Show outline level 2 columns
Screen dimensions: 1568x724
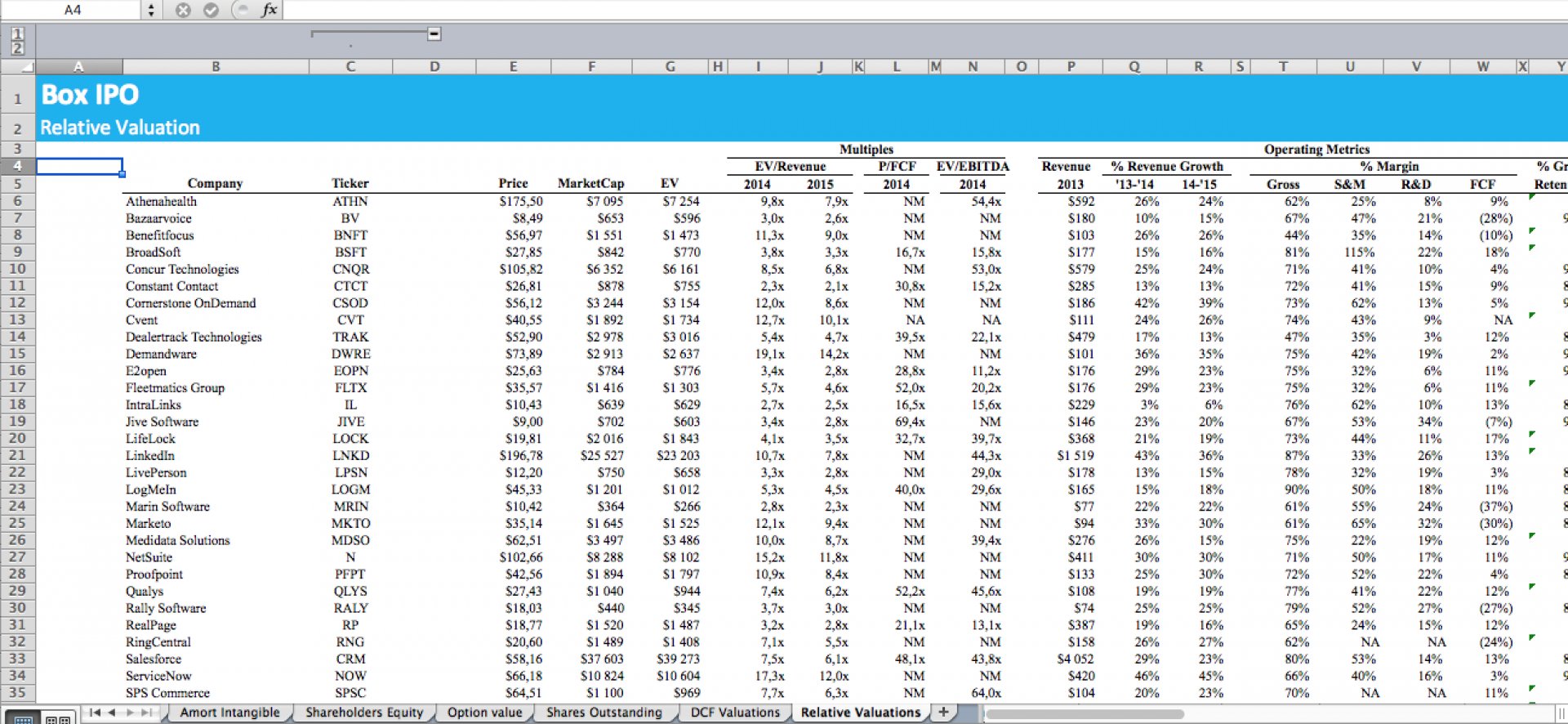click(17, 48)
